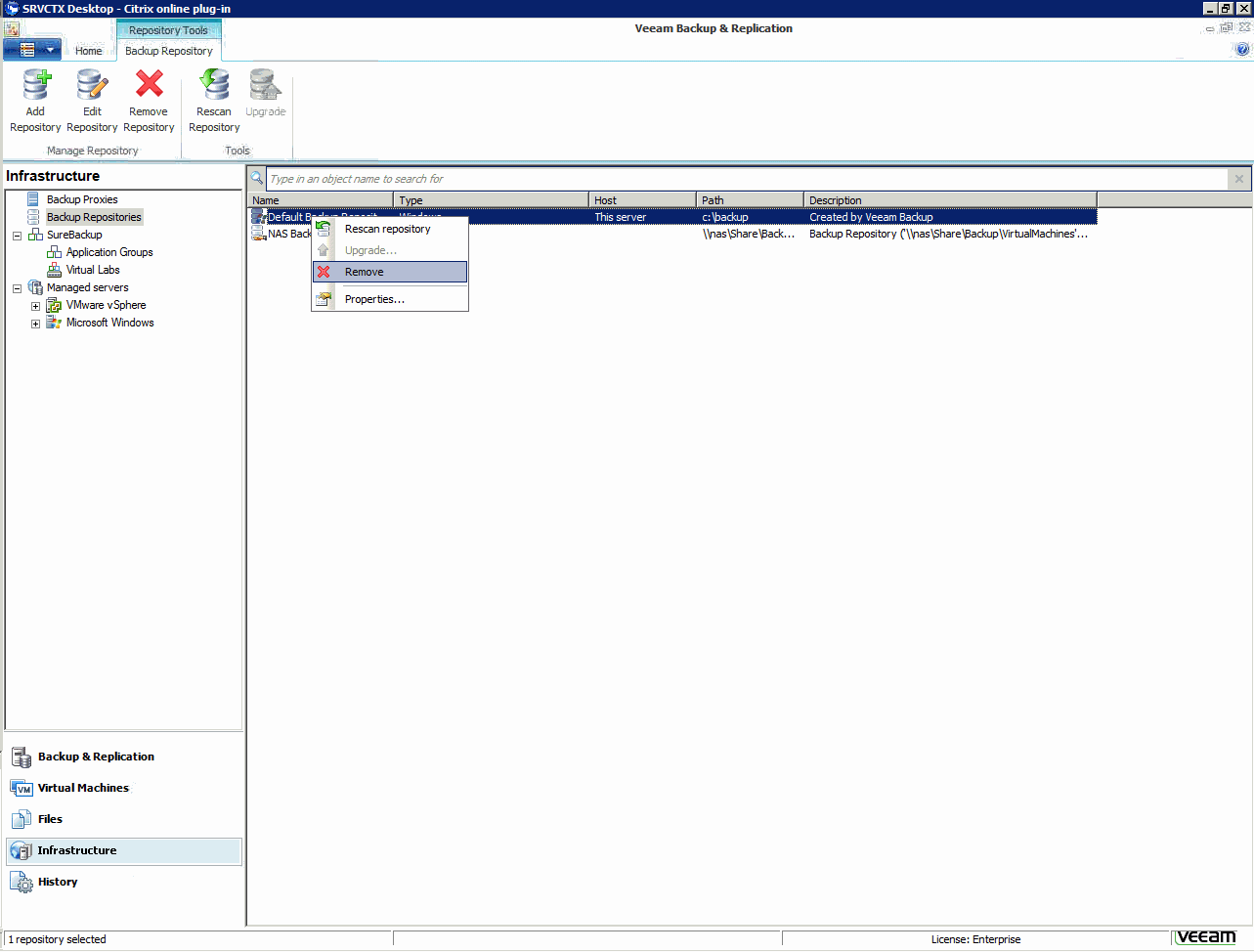Choose Upgrade... in the context menu
The image size is (1254, 952).
[x=390, y=250]
